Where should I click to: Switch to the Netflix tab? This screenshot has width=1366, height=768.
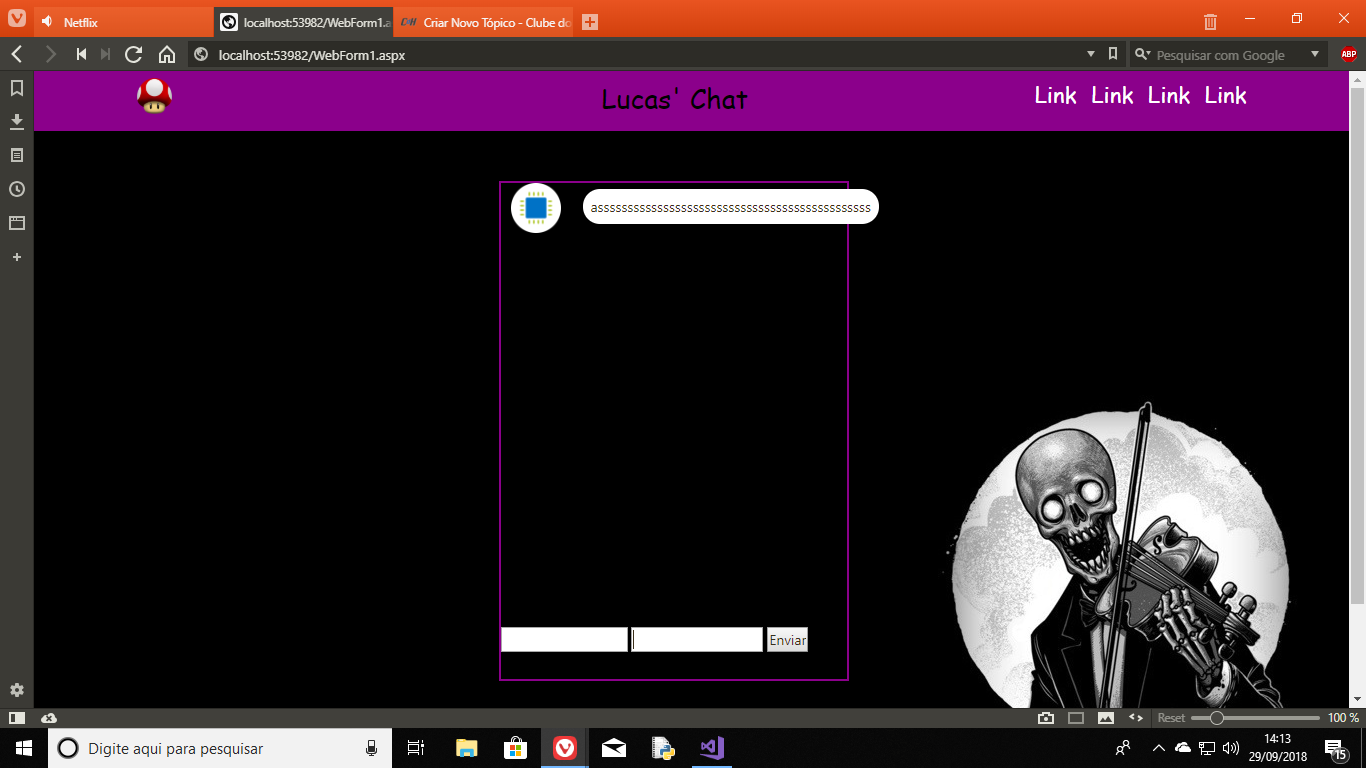click(122, 22)
